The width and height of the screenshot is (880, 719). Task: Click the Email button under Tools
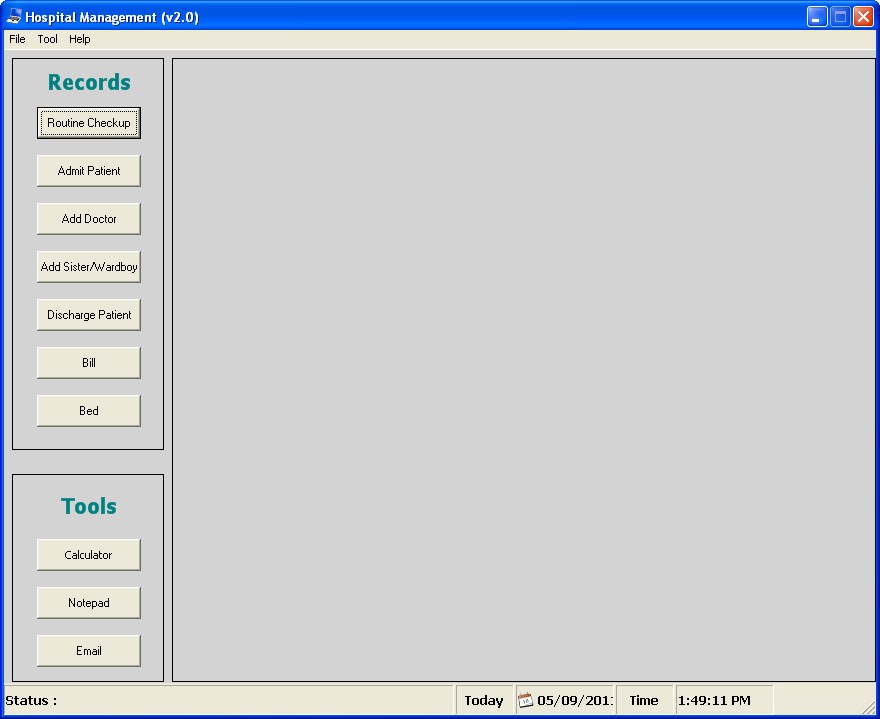coord(88,650)
